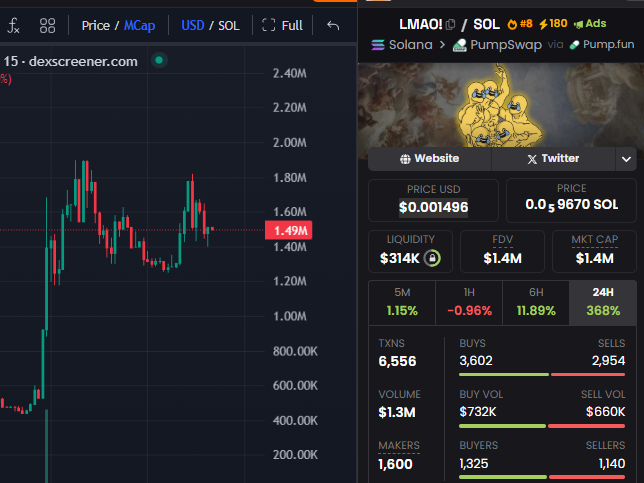This screenshot has width=644, height=483.
Task: Click the BUYERS 1,325 value
Action: (474, 463)
